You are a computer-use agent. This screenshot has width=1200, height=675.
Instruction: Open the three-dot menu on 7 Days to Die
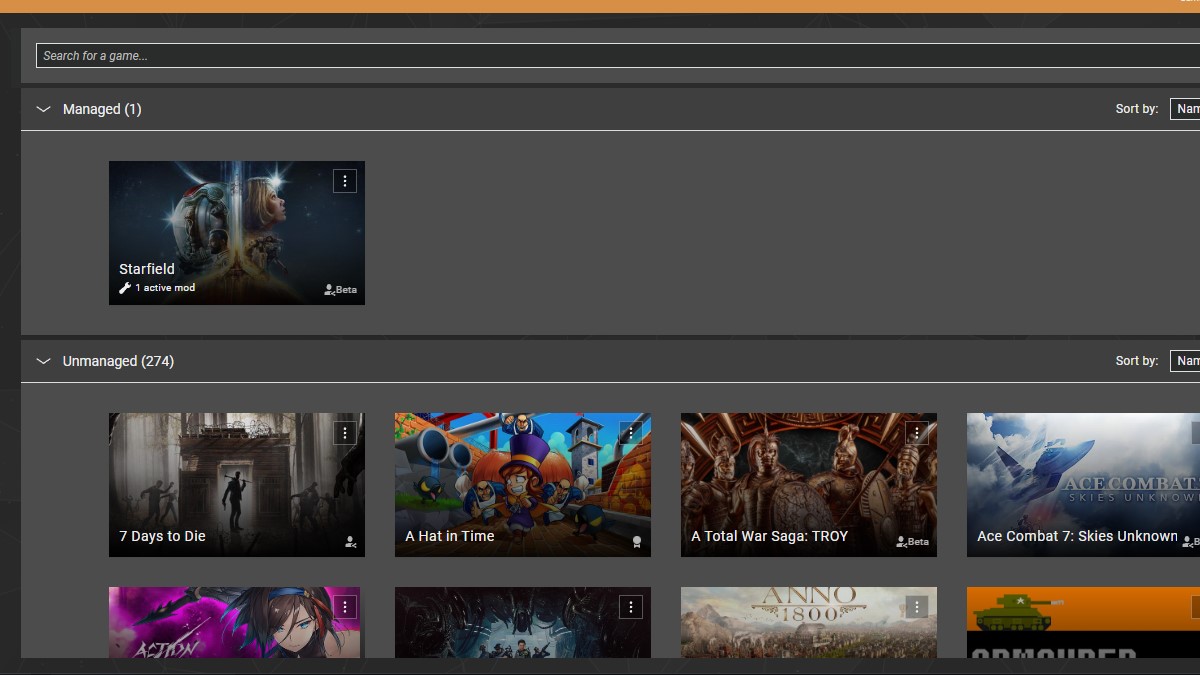[345, 433]
